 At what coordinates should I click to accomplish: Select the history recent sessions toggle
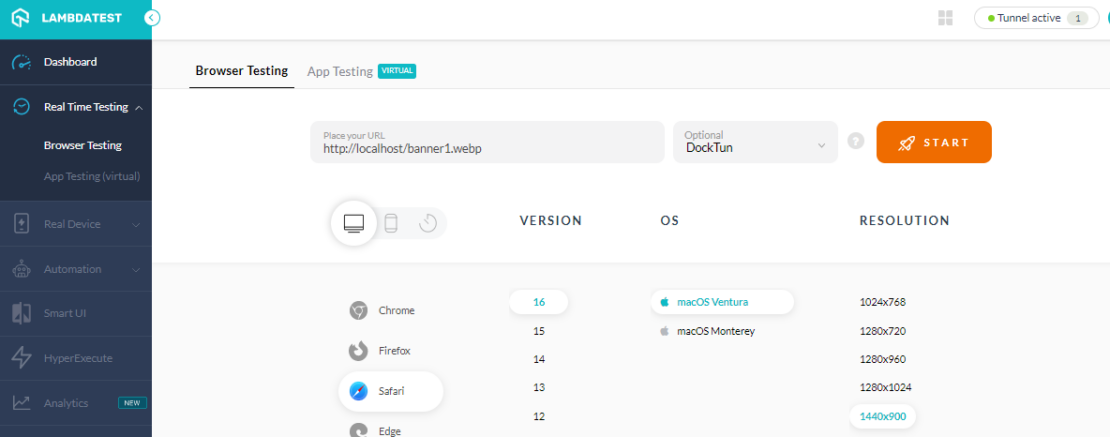coord(428,223)
